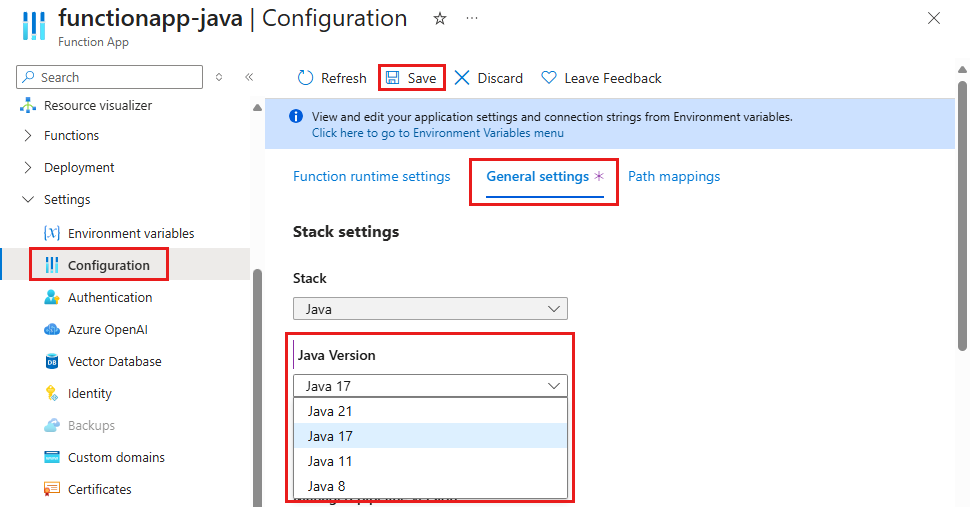Click the Save disk icon
This screenshot has height=507, width=970.
pyautogui.click(x=393, y=78)
